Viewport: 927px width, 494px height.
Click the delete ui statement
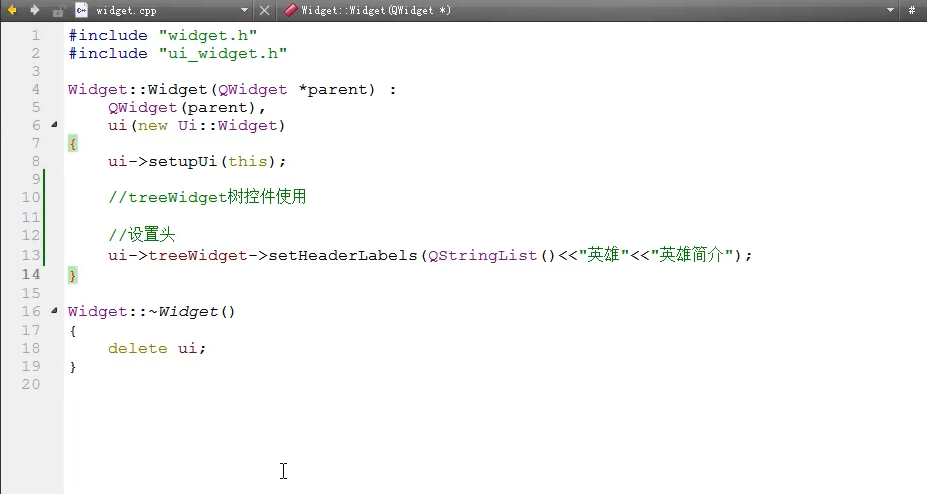point(157,349)
